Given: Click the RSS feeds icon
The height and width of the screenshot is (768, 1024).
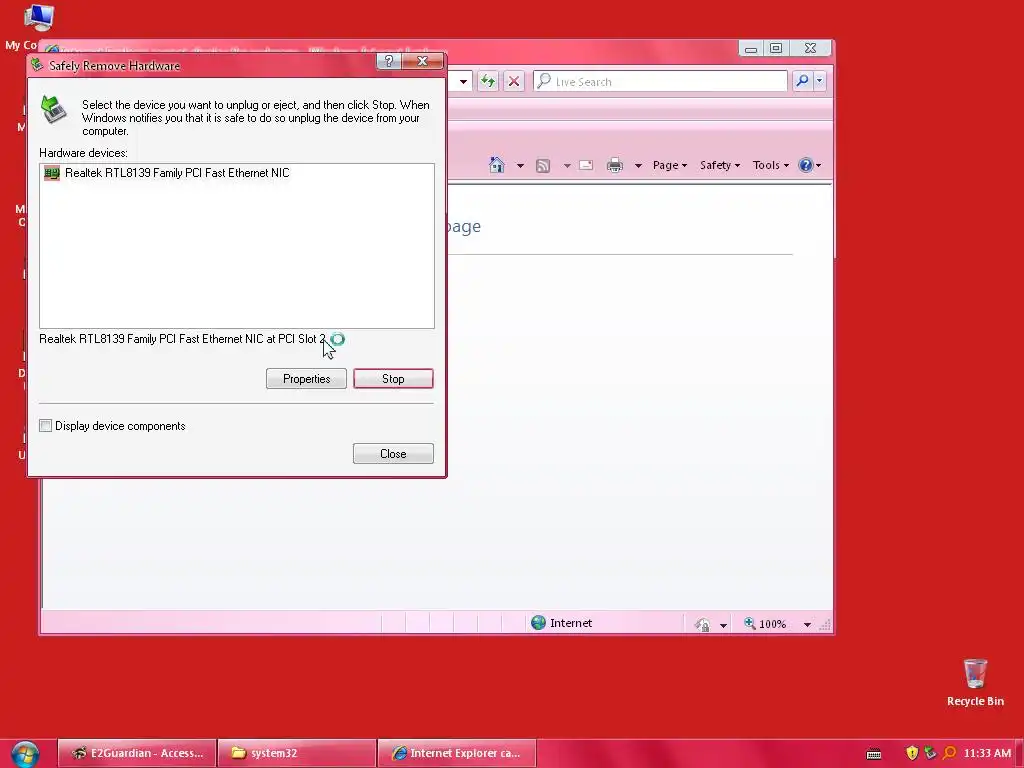Looking at the screenshot, I should click(x=543, y=166).
